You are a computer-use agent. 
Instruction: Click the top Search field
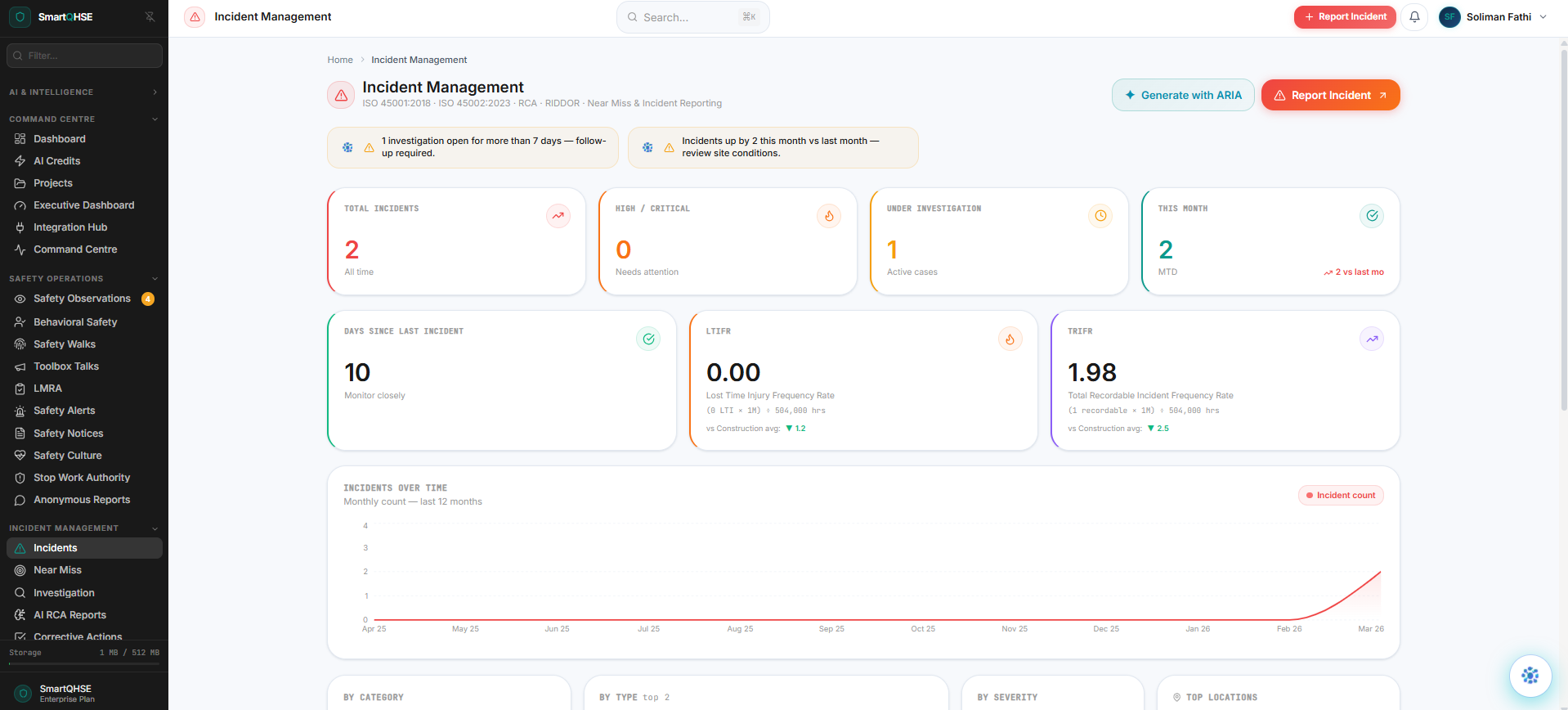pos(692,17)
